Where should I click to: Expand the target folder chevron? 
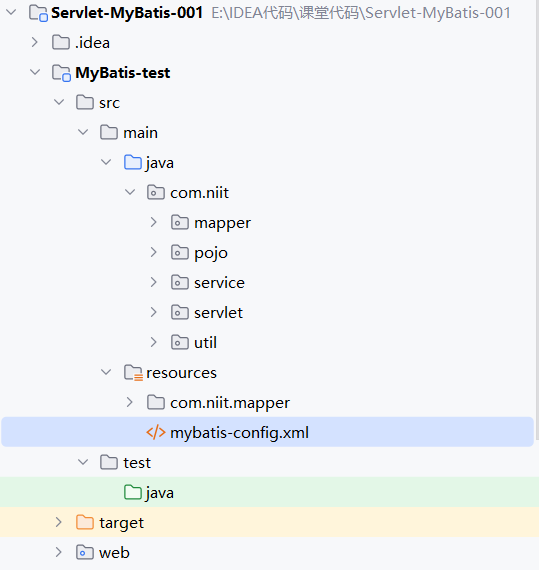[x=59, y=523]
